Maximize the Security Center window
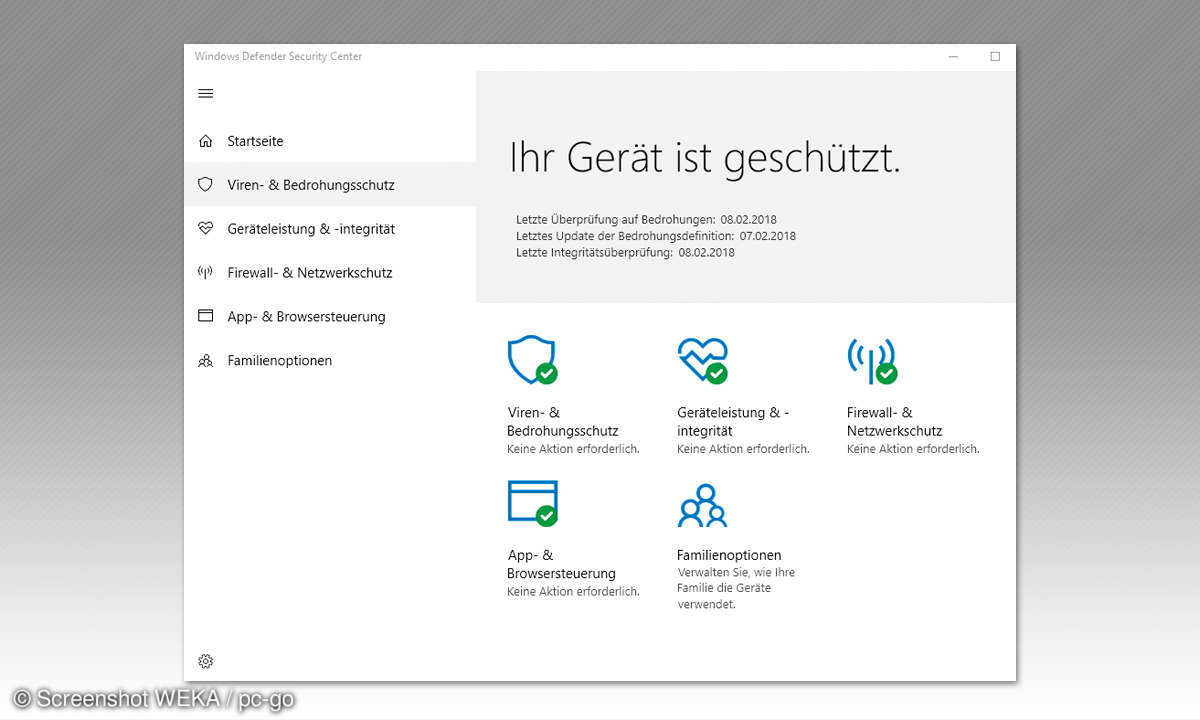The height and width of the screenshot is (720, 1200). click(x=995, y=56)
